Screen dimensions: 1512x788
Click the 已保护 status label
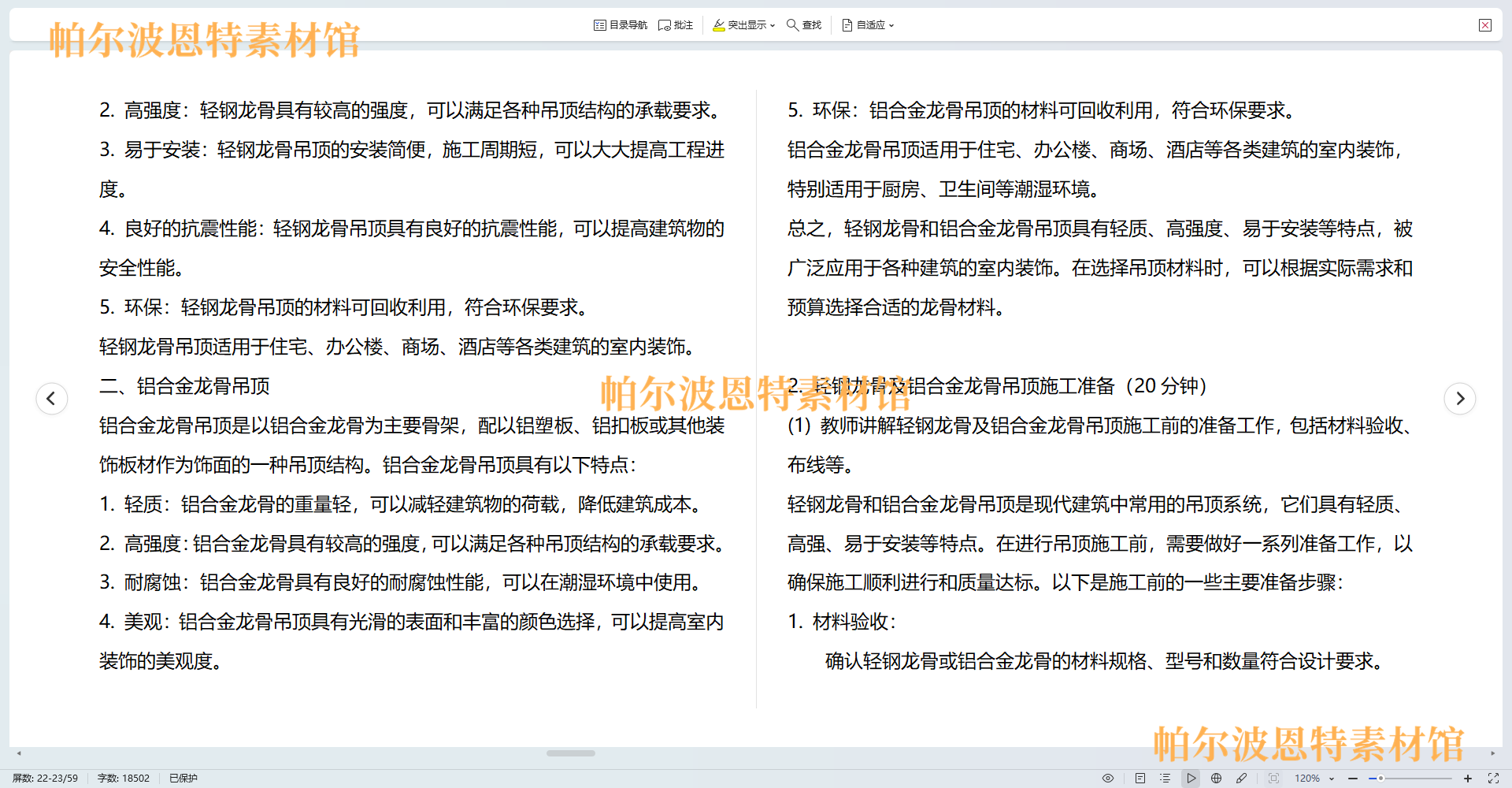click(x=183, y=778)
